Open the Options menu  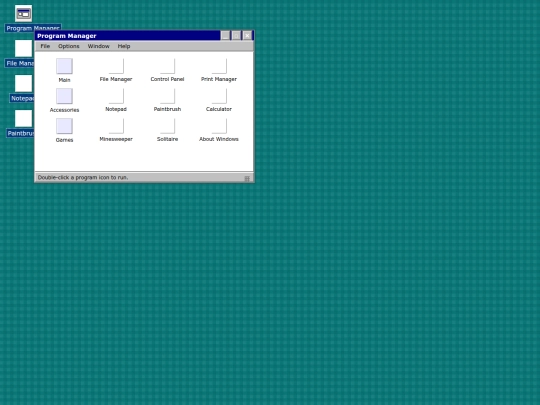[x=69, y=46]
